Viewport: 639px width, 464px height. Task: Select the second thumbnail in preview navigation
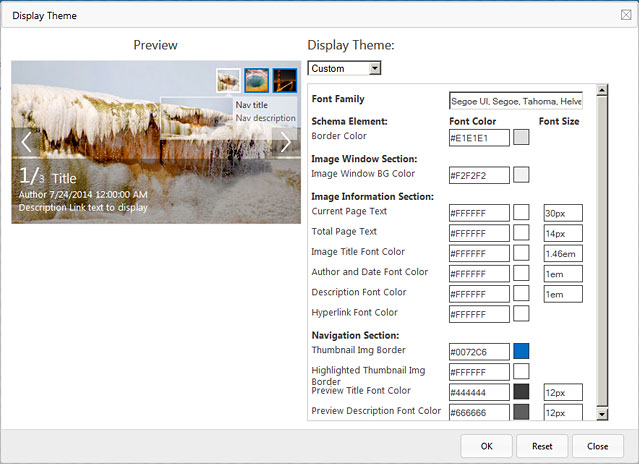coord(256,80)
